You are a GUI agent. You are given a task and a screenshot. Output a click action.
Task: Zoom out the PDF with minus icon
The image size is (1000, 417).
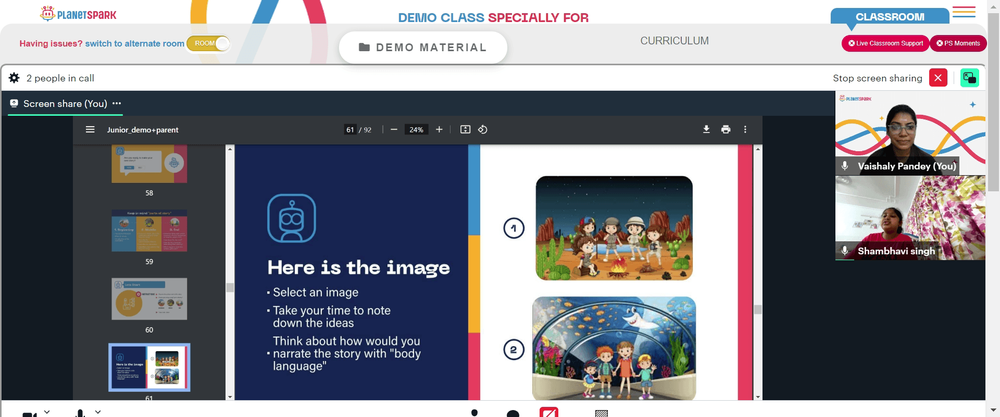pyautogui.click(x=393, y=129)
